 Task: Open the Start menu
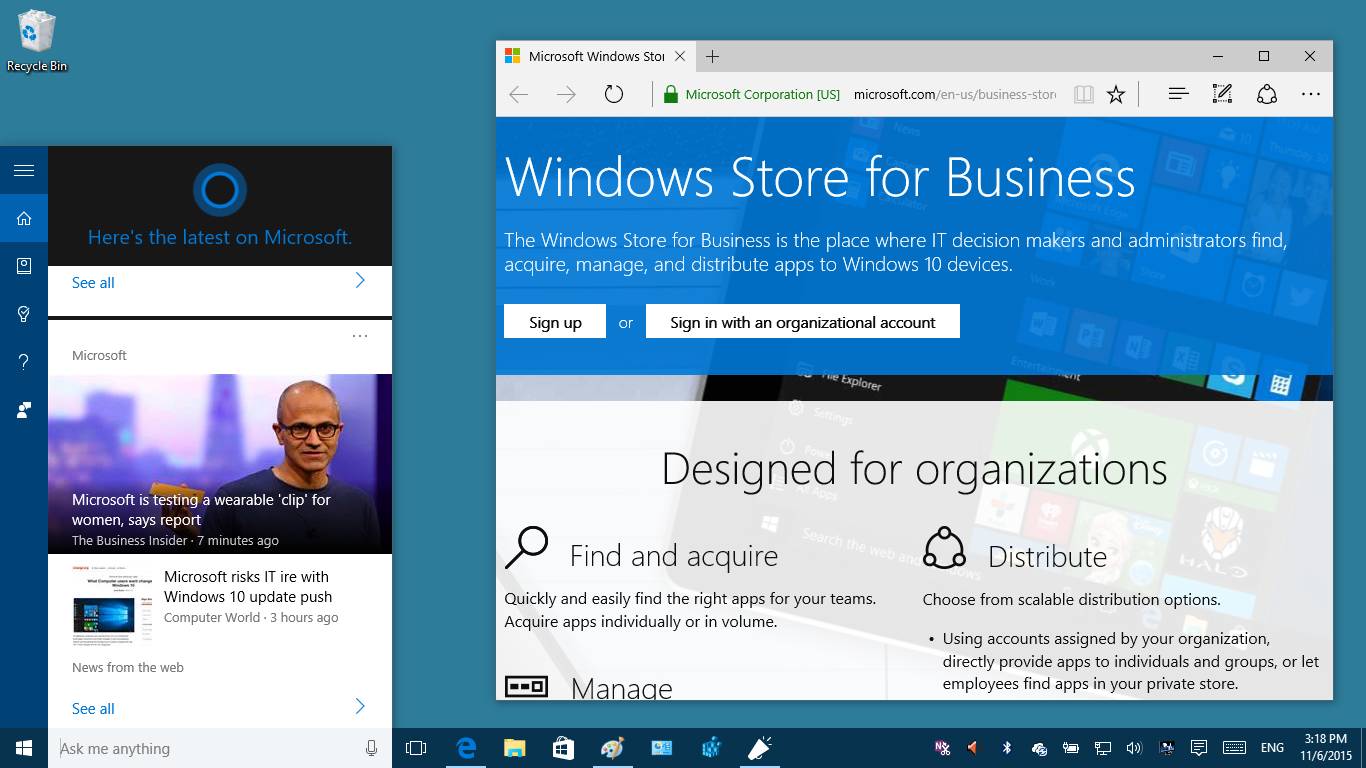pyautogui.click(x=24, y=748)
